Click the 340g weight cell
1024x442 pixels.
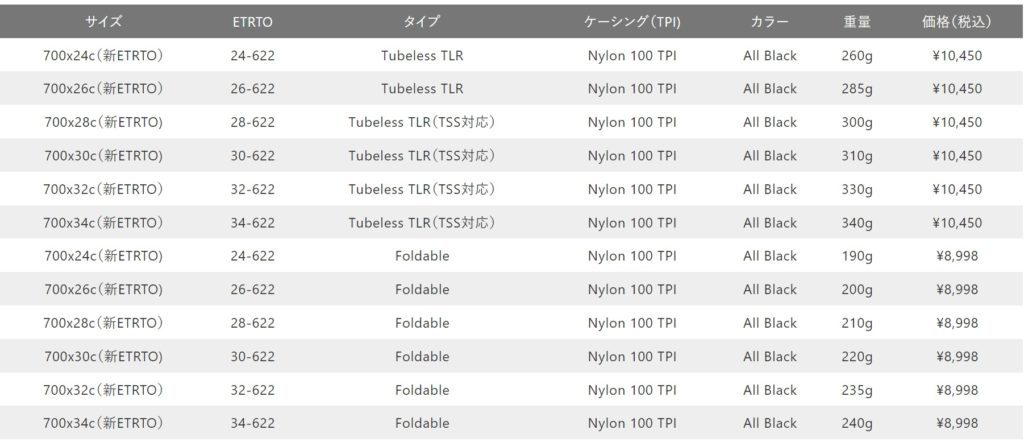tap(857, 223)
